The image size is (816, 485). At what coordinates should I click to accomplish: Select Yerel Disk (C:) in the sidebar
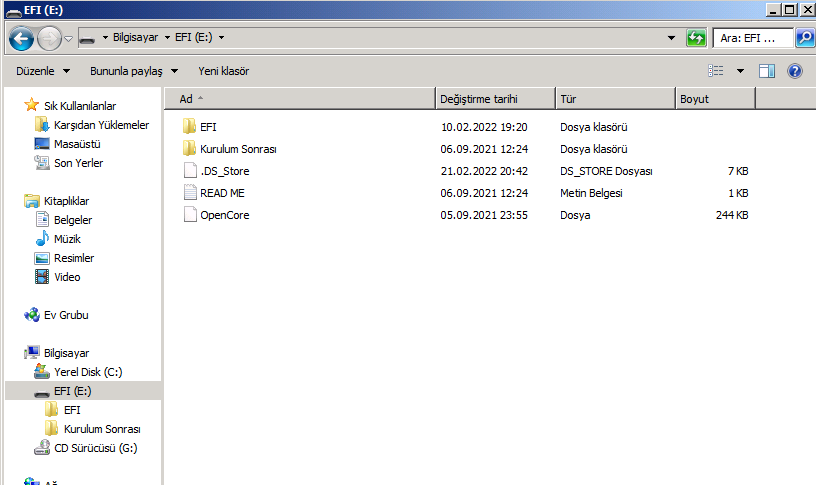[88, 372]
